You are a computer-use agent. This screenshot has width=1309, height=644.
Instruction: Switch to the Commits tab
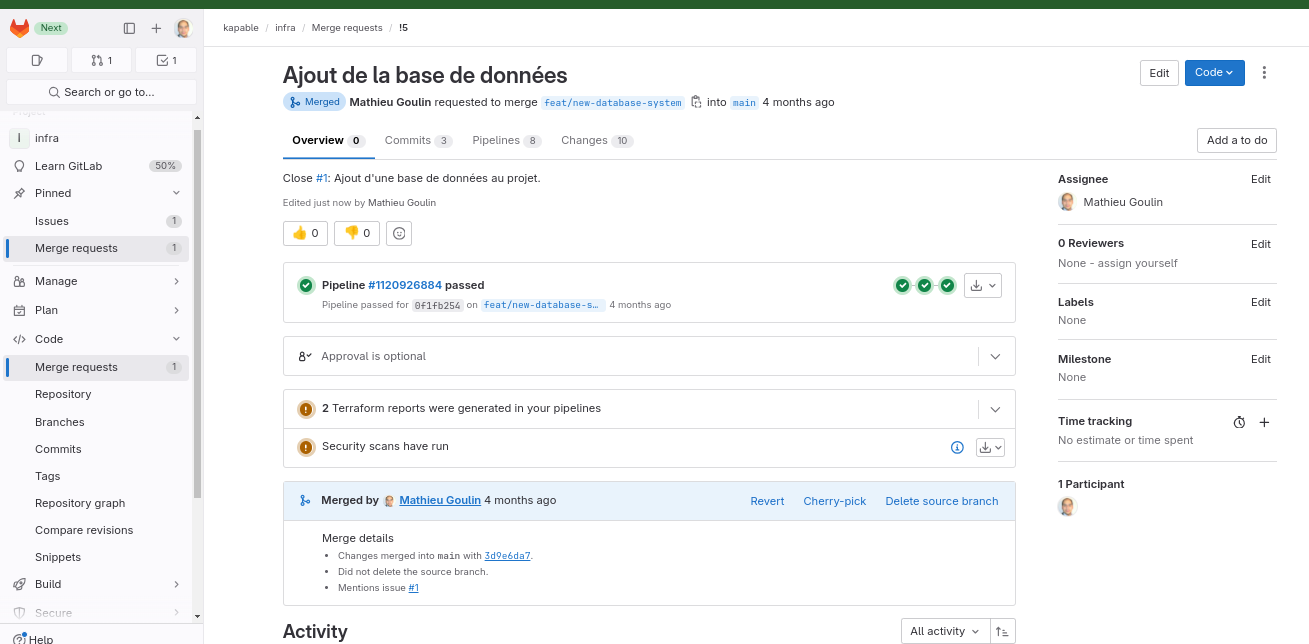click(411, 140)
